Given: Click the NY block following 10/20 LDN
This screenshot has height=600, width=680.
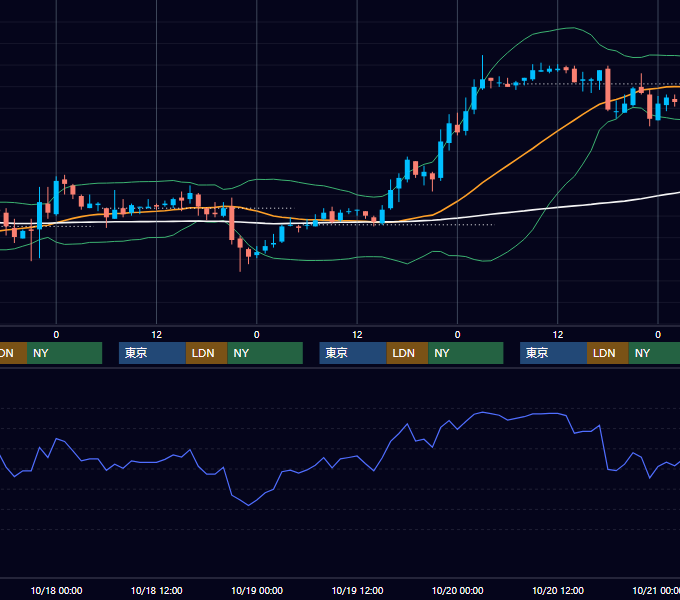Looking at the screenshot, I should 654,353.
